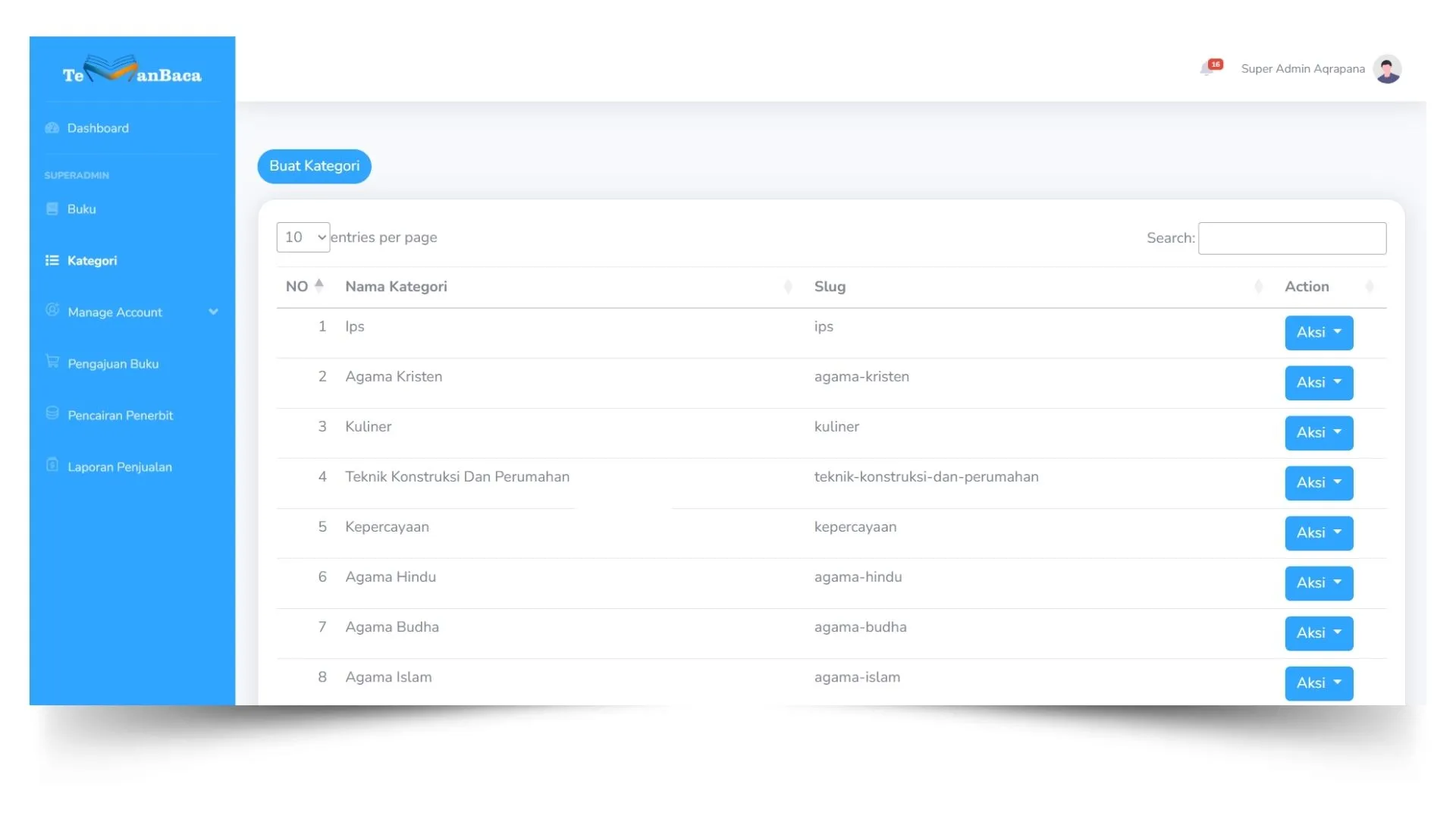Focus the Search input field

1291,238
